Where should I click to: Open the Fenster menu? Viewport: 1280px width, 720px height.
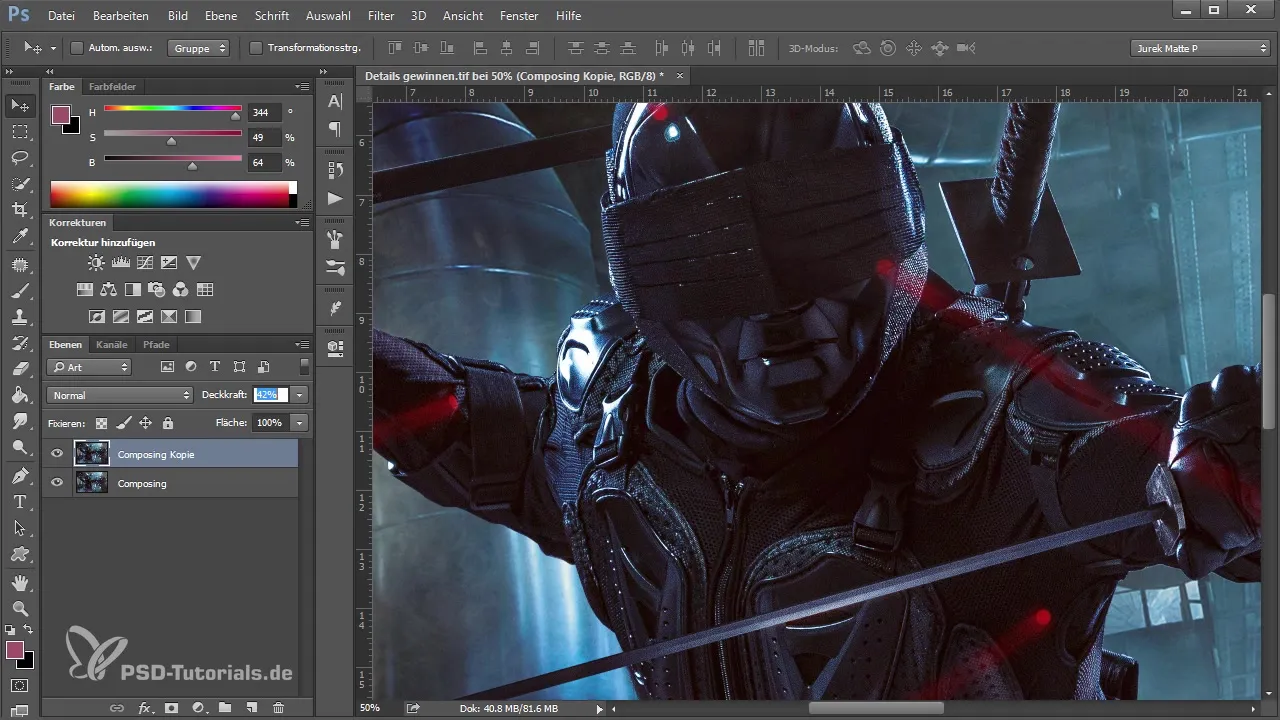(518, 16)
